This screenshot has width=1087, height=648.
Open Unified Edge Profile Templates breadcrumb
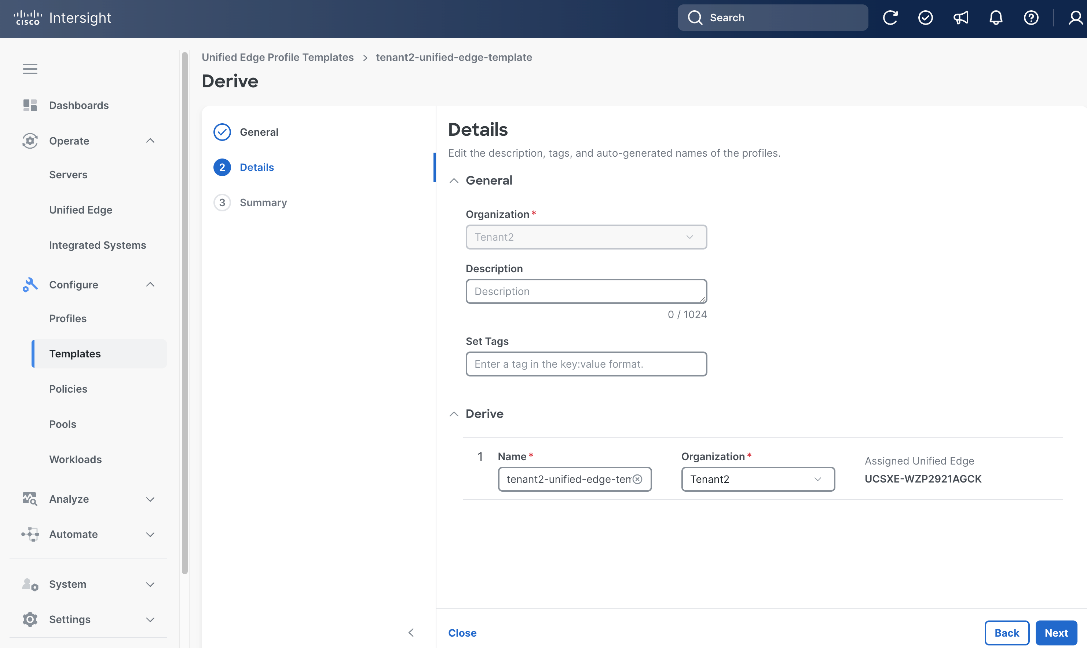click(x=277, y=58)
